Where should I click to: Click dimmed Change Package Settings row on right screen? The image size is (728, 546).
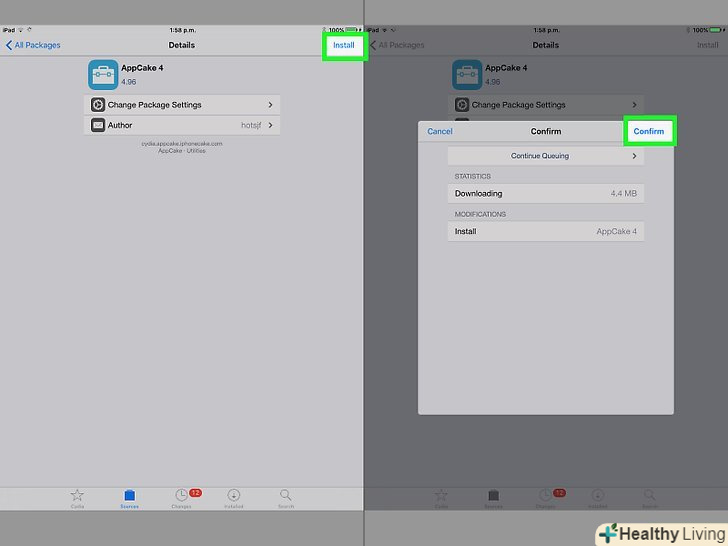click(546, 105)
